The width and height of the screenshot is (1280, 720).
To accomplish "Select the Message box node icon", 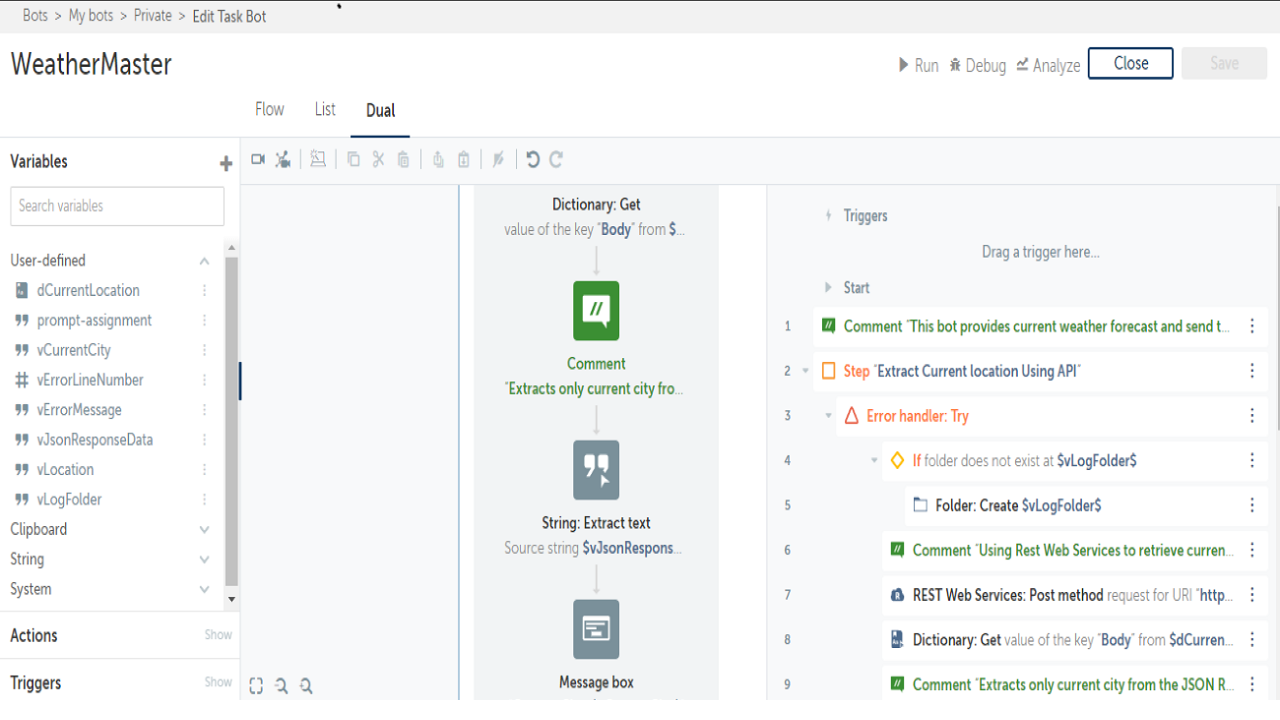I will coord(596,629).
